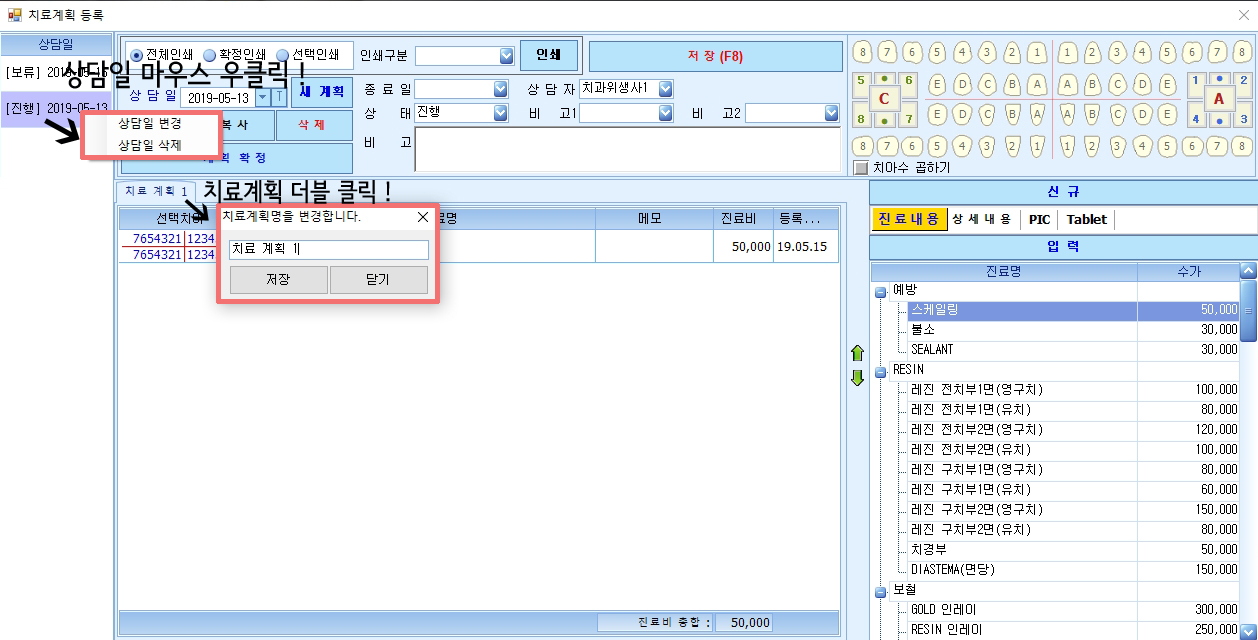This screenshot has width=1258, height=640.
Task: Enable the 치아수 곱하기 checkbox
Action: [861, 168]
